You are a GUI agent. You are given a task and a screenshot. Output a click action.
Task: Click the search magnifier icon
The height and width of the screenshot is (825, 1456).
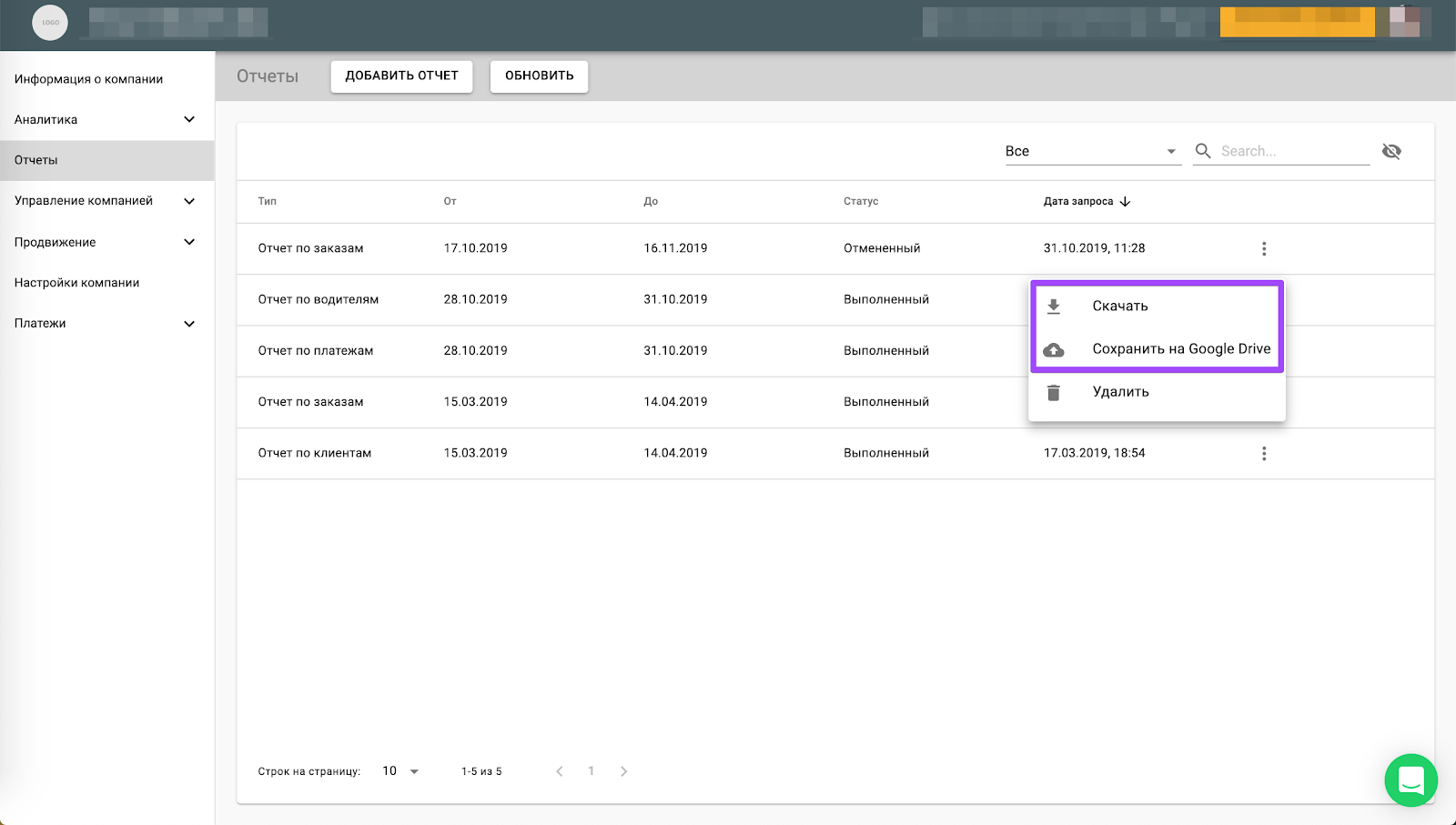coord(1203,151)
